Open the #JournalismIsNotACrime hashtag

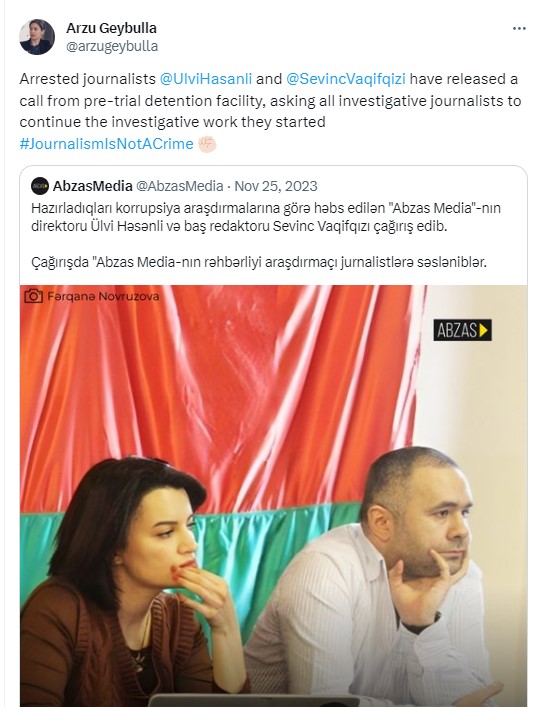coord(106,144)
